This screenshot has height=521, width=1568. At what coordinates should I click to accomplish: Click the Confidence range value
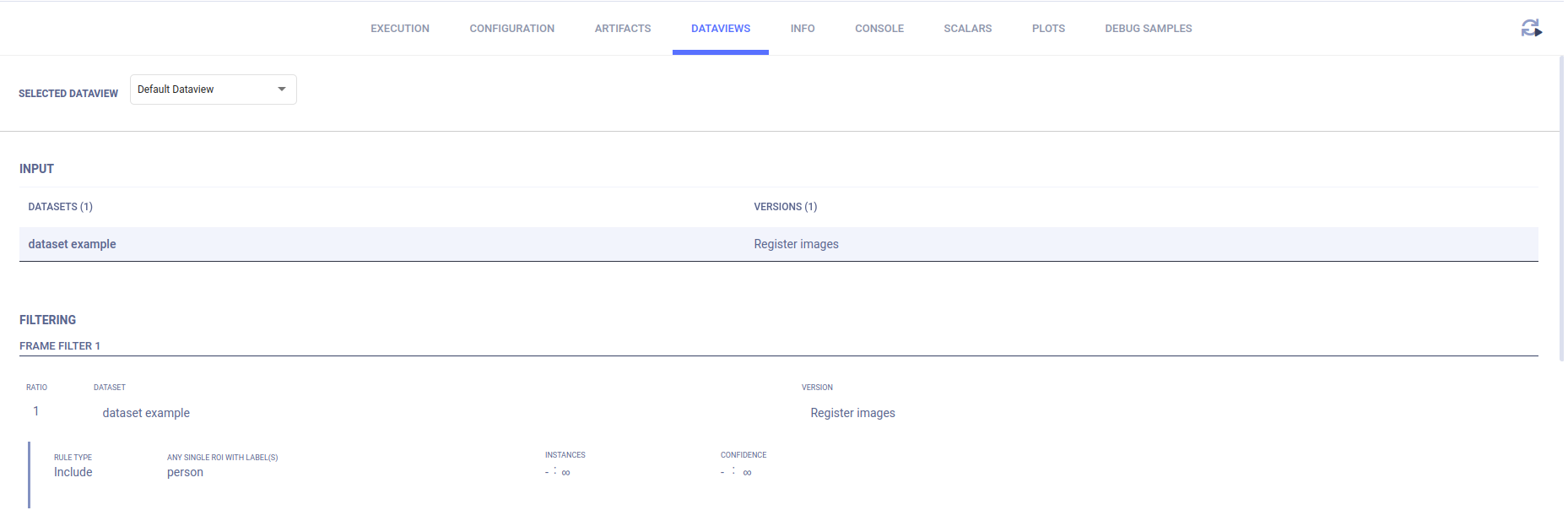pos(736,472)
